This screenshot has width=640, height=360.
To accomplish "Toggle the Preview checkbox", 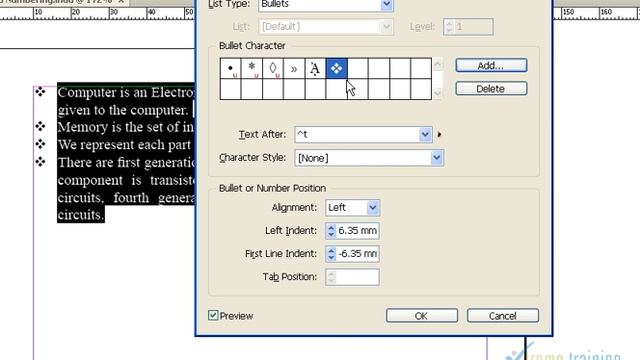I will point(213,315).
